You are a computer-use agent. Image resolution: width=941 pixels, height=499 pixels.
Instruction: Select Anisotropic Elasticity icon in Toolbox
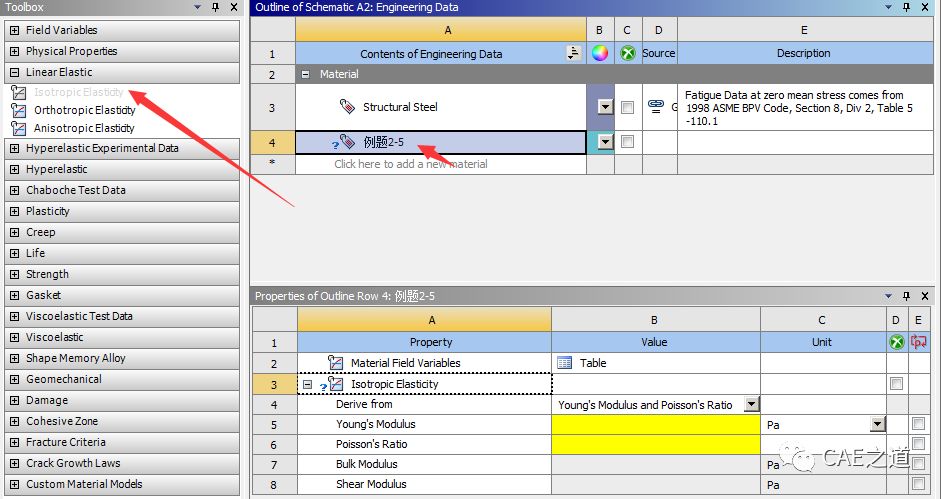[19, 129]
